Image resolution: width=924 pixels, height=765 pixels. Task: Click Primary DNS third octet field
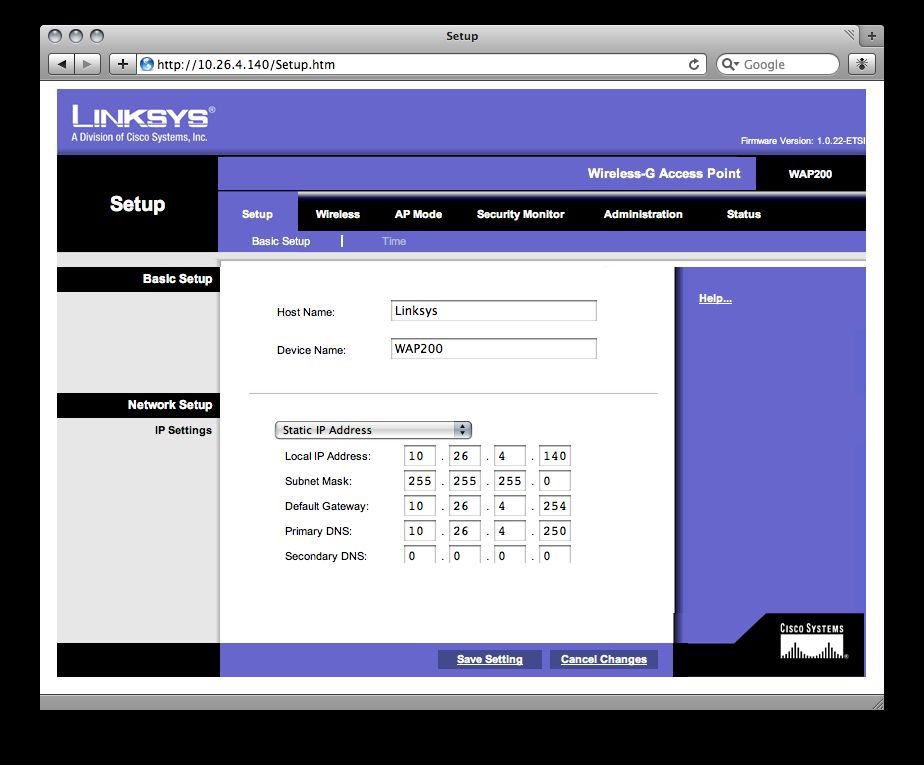(x=510, y=531)
